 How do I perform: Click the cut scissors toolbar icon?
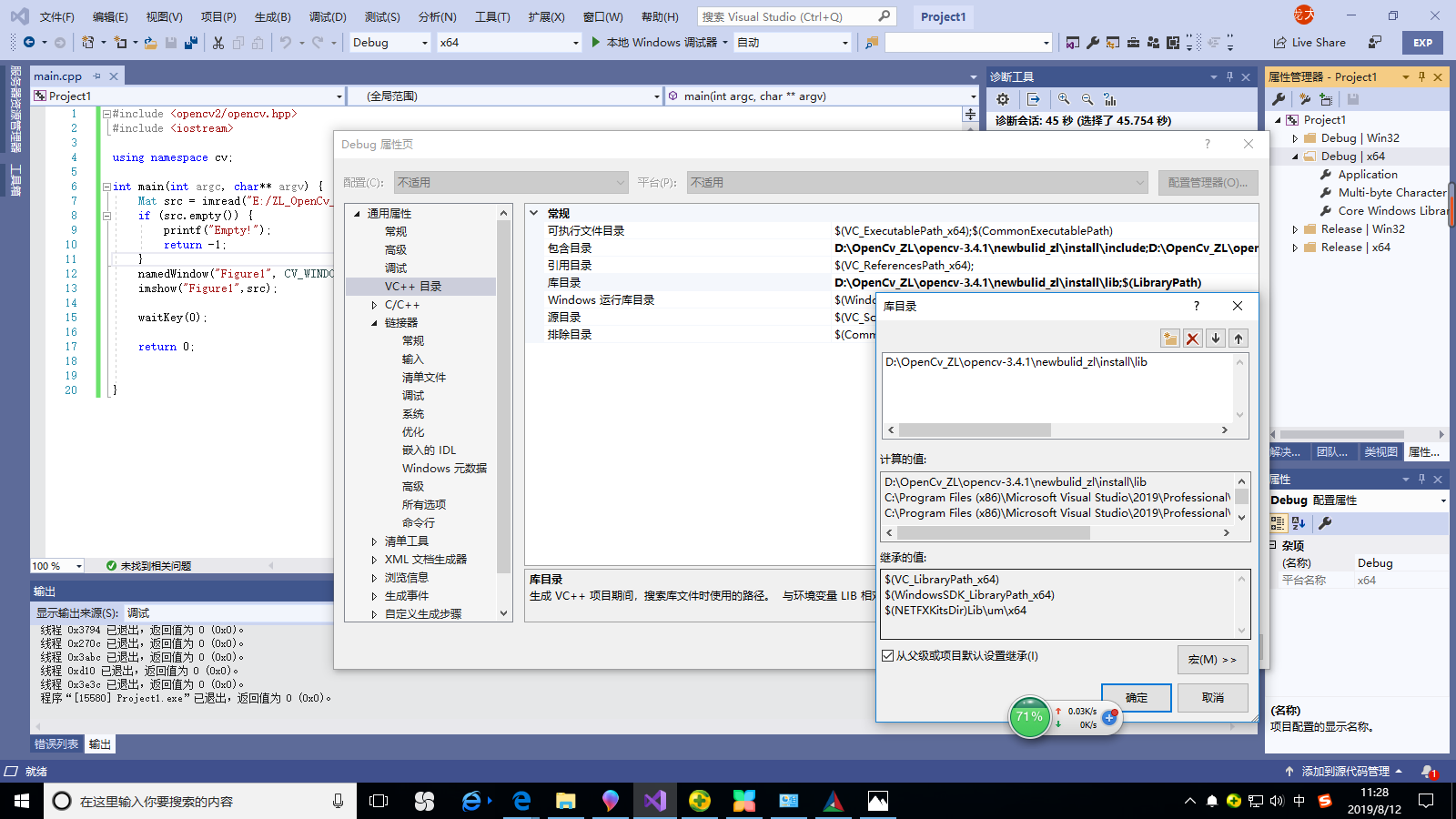218,42
